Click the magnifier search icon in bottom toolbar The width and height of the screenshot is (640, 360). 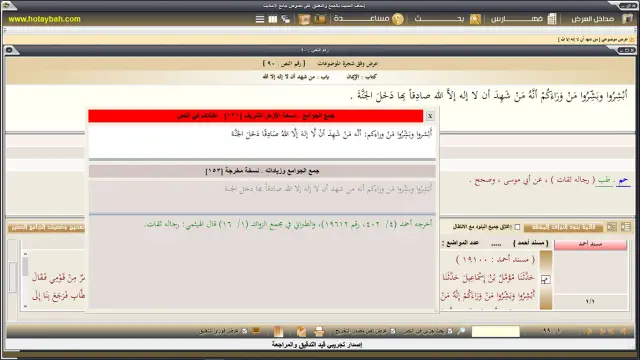pos(461,331)
